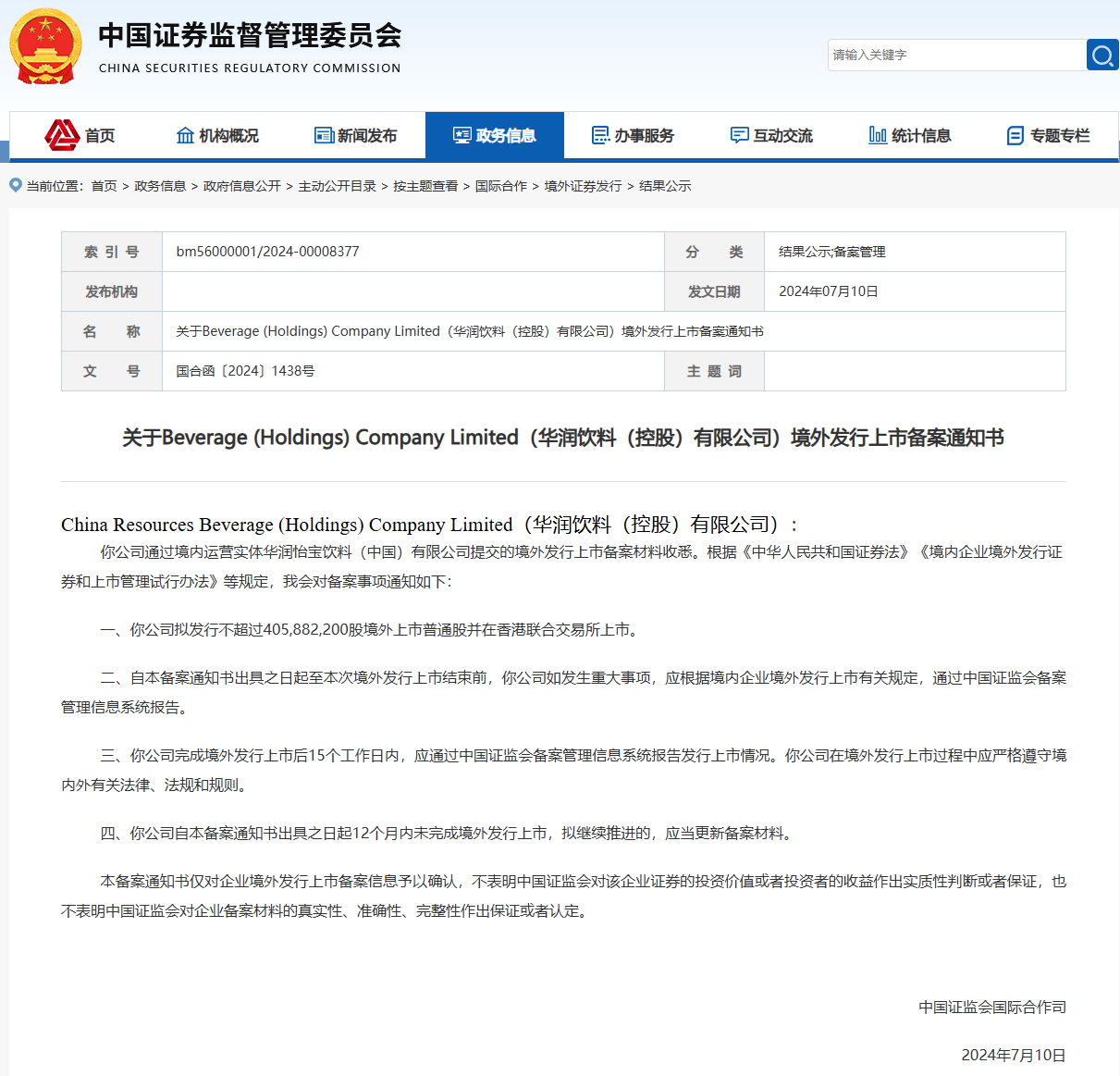Click the 专题专栏 page icon
This screenshot has height=1076, width=1120.
click(x=1015, y=136)
